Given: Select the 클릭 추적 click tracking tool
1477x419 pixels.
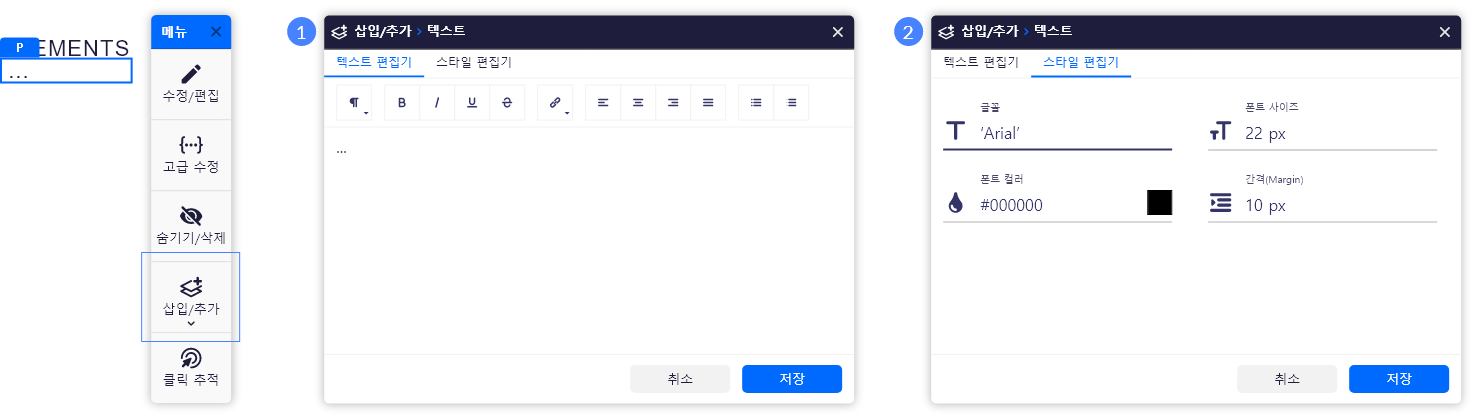Looking at the screenshot, I should (190, 368).
